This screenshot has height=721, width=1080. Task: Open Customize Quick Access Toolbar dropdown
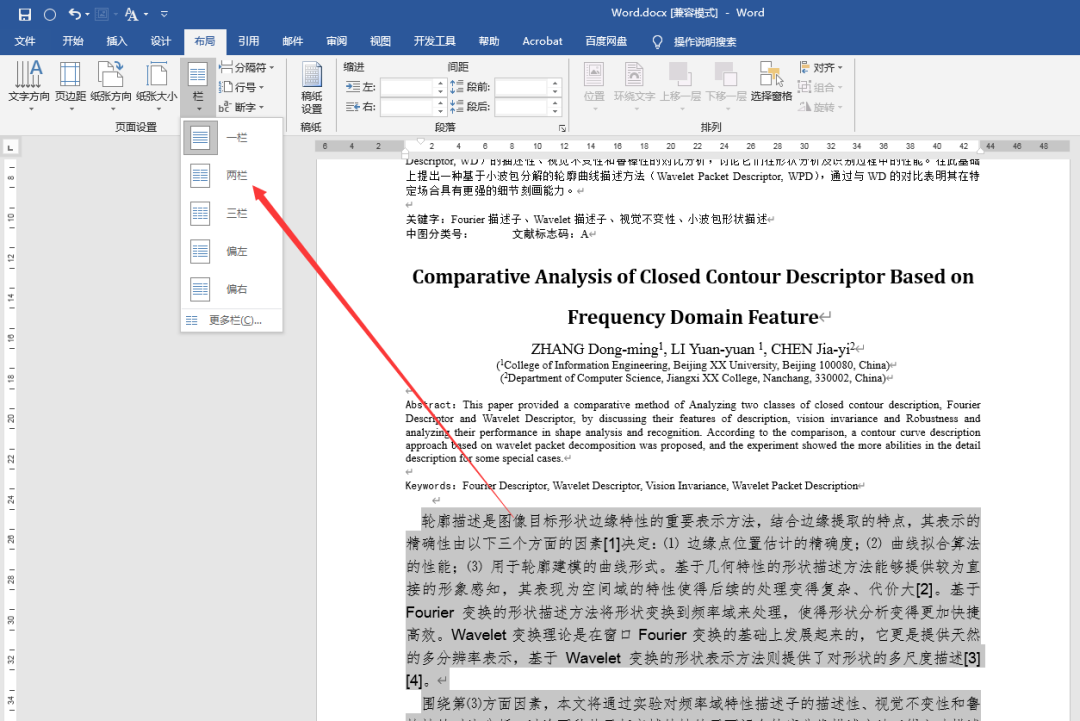[165, 14]
